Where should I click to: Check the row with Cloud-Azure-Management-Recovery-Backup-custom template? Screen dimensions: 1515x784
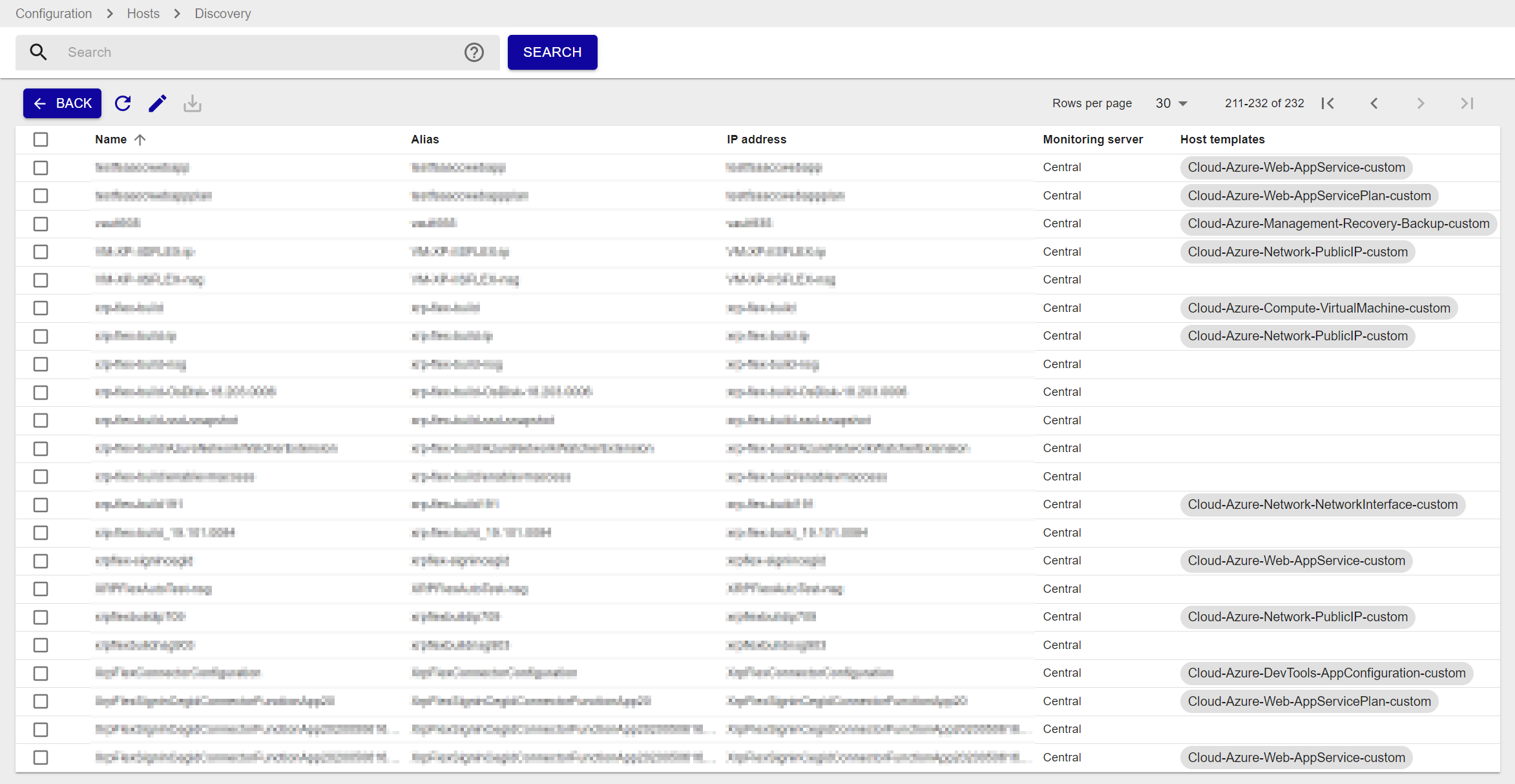pos(41,224)
